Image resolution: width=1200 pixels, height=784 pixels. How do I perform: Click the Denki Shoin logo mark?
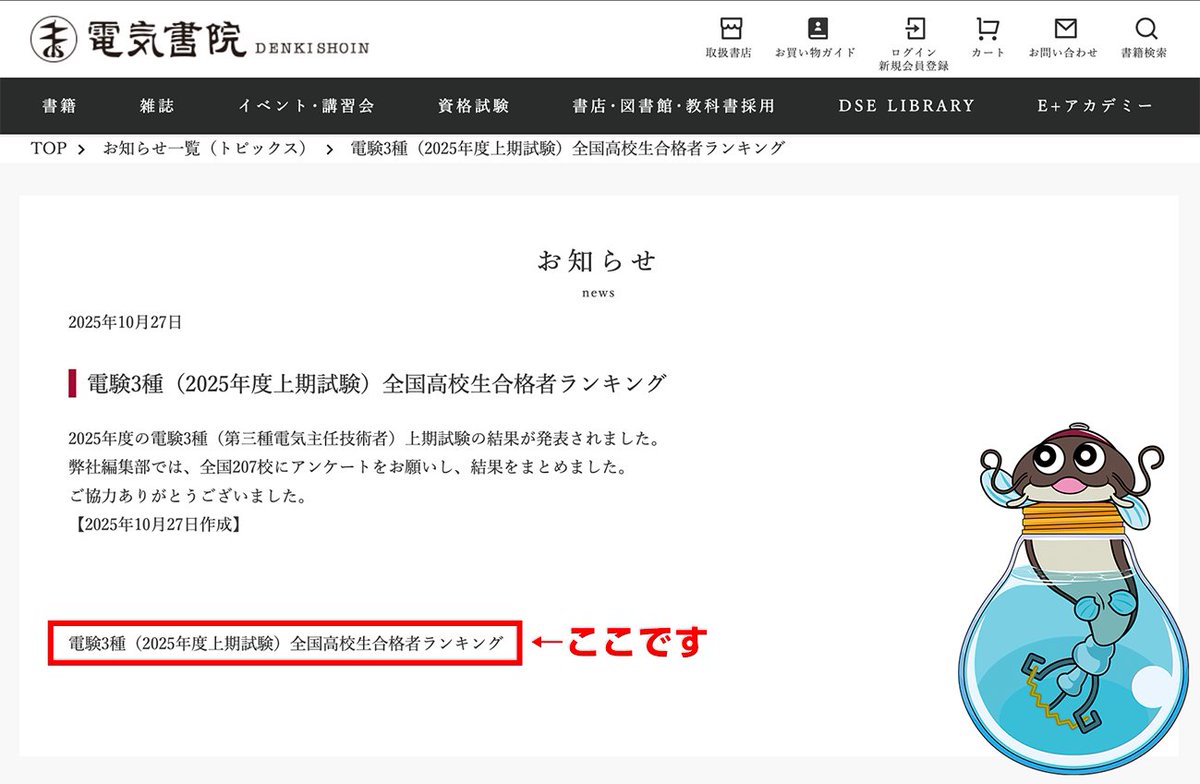click(57, 39)
